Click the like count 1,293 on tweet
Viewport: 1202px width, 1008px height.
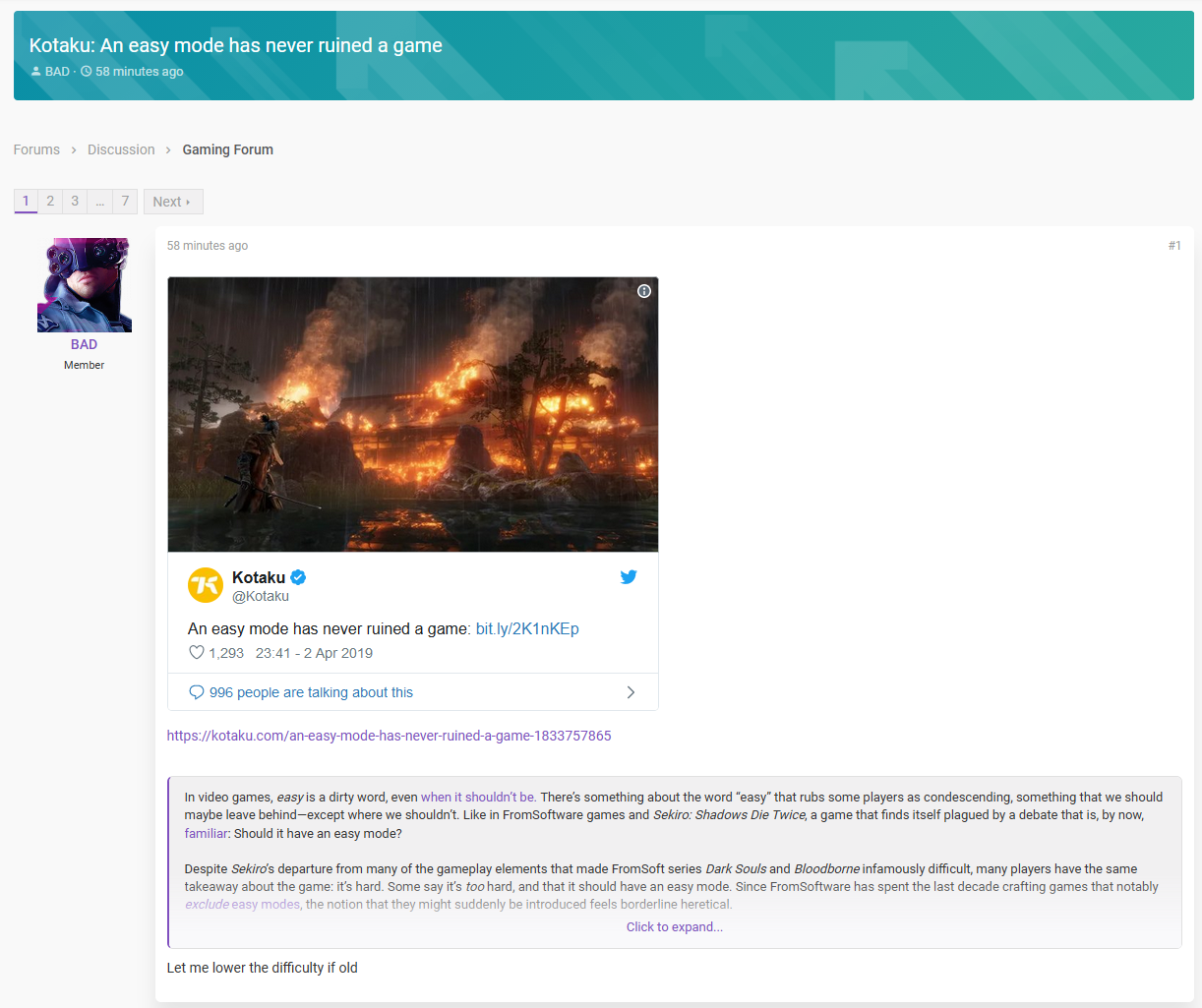click(x=226, y=653)
